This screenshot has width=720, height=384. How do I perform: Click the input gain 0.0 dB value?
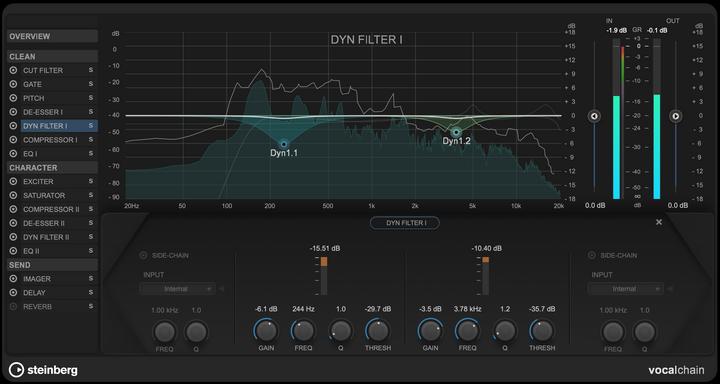click(595, 206)
